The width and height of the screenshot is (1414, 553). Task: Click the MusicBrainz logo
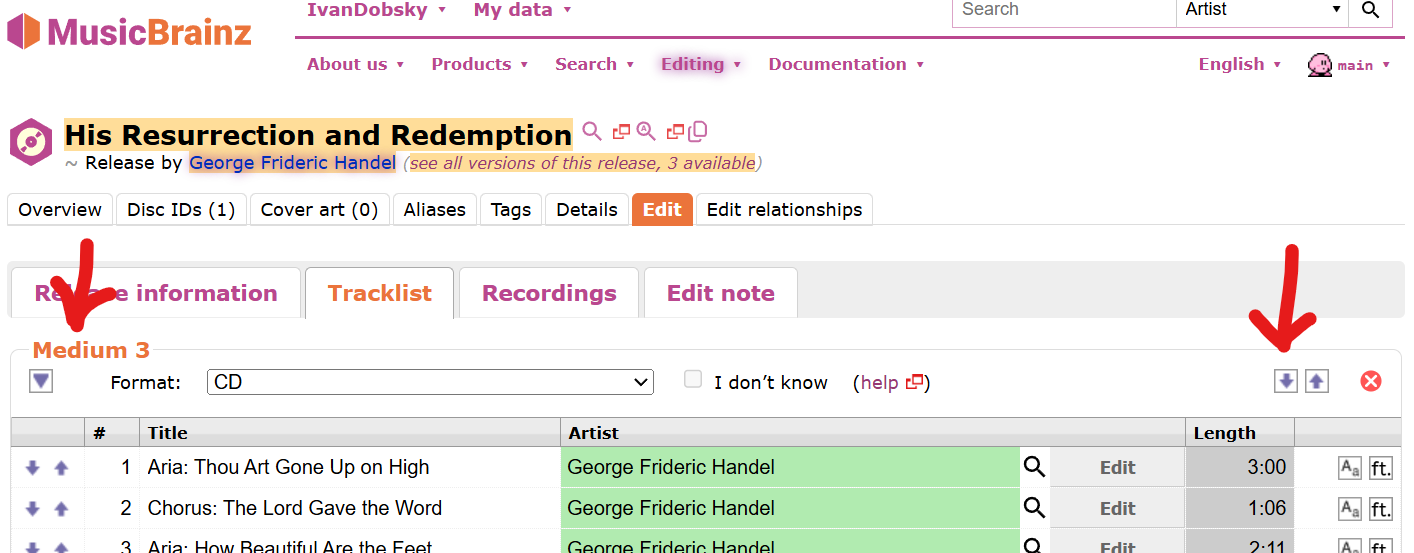tap(130, 31)
